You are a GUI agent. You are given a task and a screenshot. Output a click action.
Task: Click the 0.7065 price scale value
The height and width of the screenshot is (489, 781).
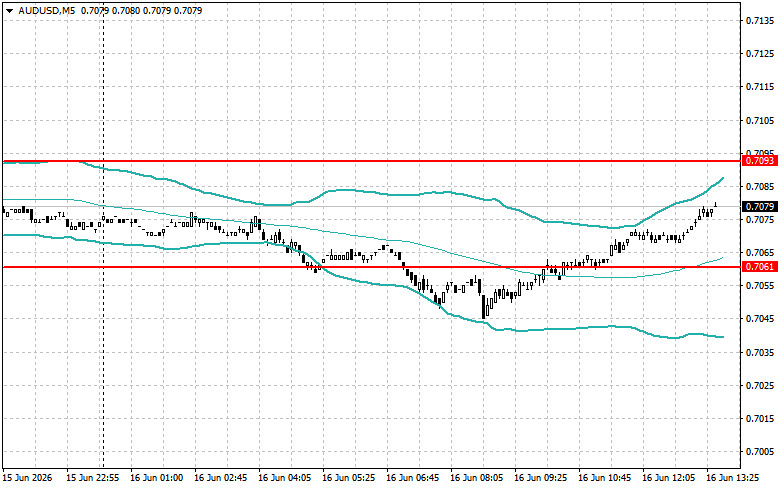760,253
